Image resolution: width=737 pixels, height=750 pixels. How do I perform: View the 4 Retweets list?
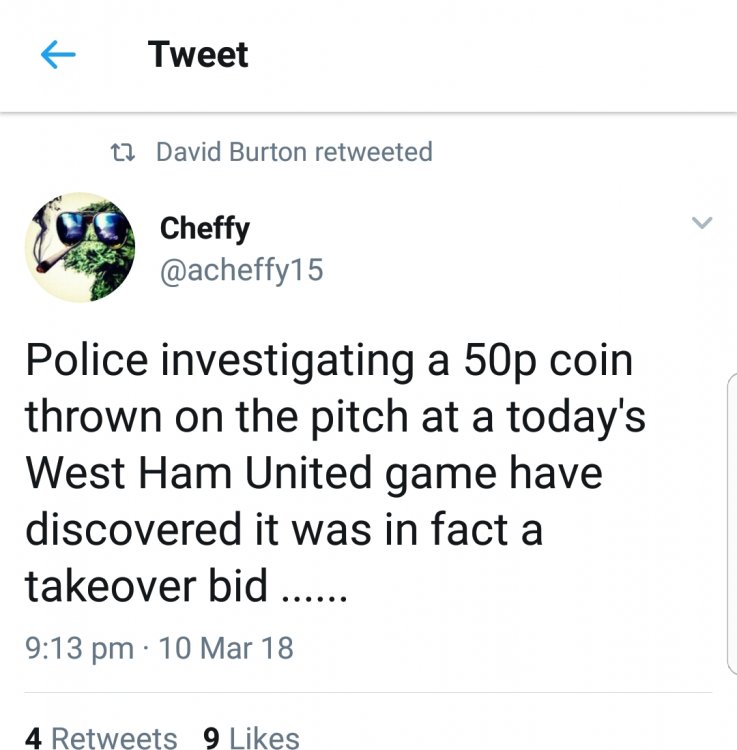[x=101, y=737]
